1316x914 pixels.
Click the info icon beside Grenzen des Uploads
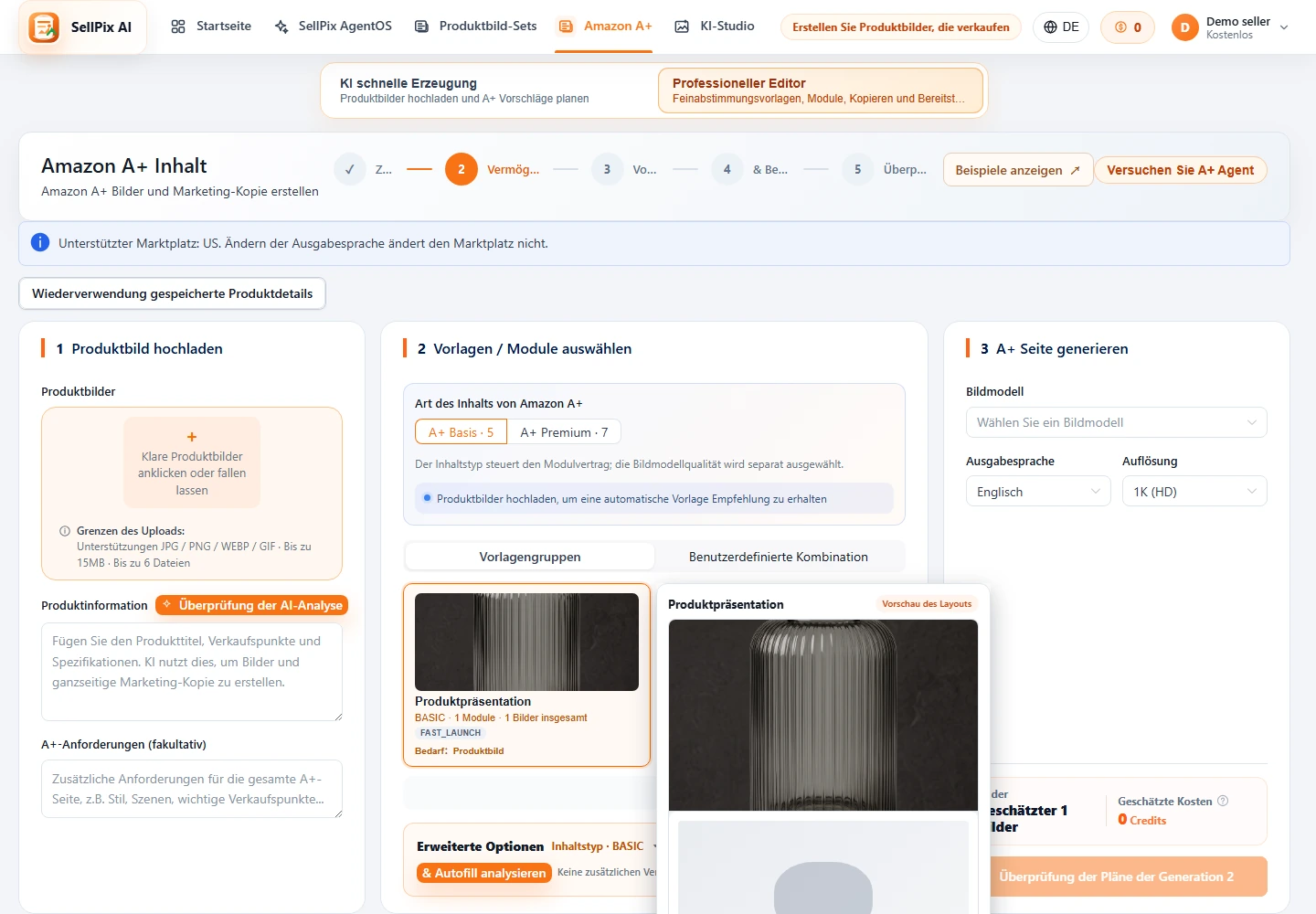pyautogui.click(x=65, y=531)
